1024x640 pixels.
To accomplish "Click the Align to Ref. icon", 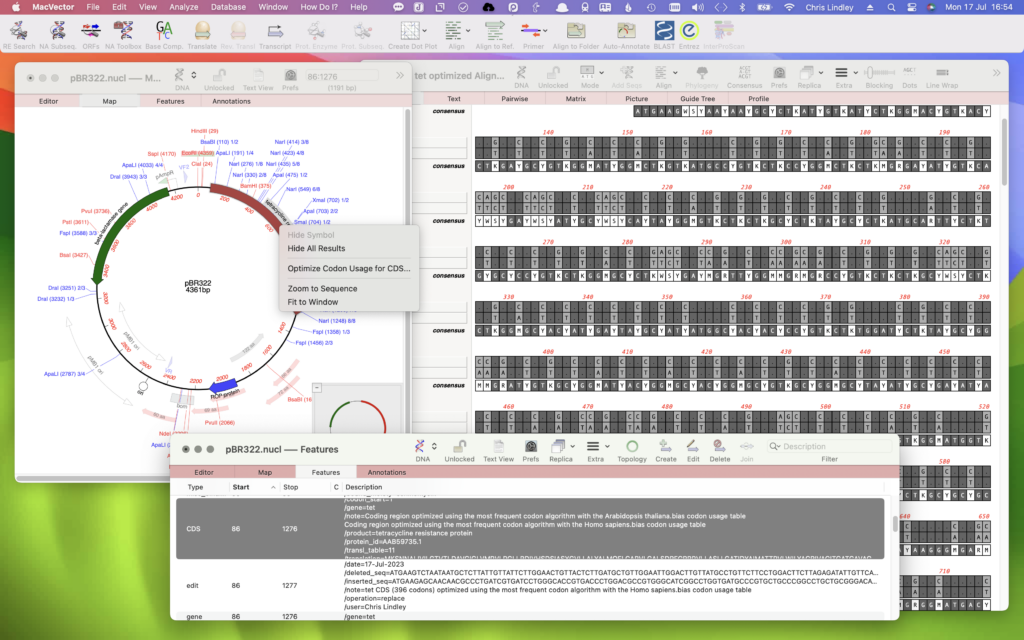I will pyautogui.click(x=494, y=35).
